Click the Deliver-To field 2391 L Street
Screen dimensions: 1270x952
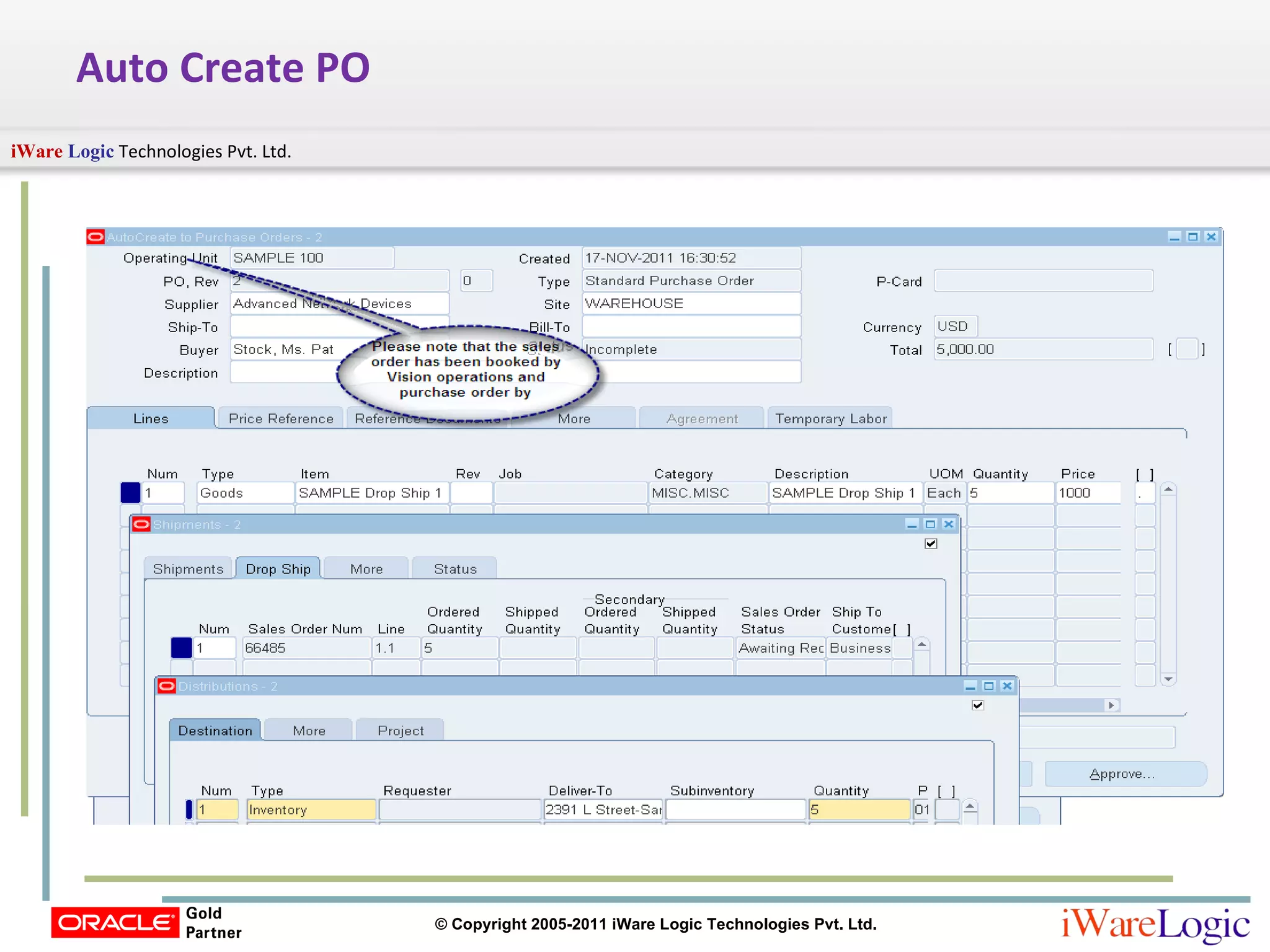point(603,809)
